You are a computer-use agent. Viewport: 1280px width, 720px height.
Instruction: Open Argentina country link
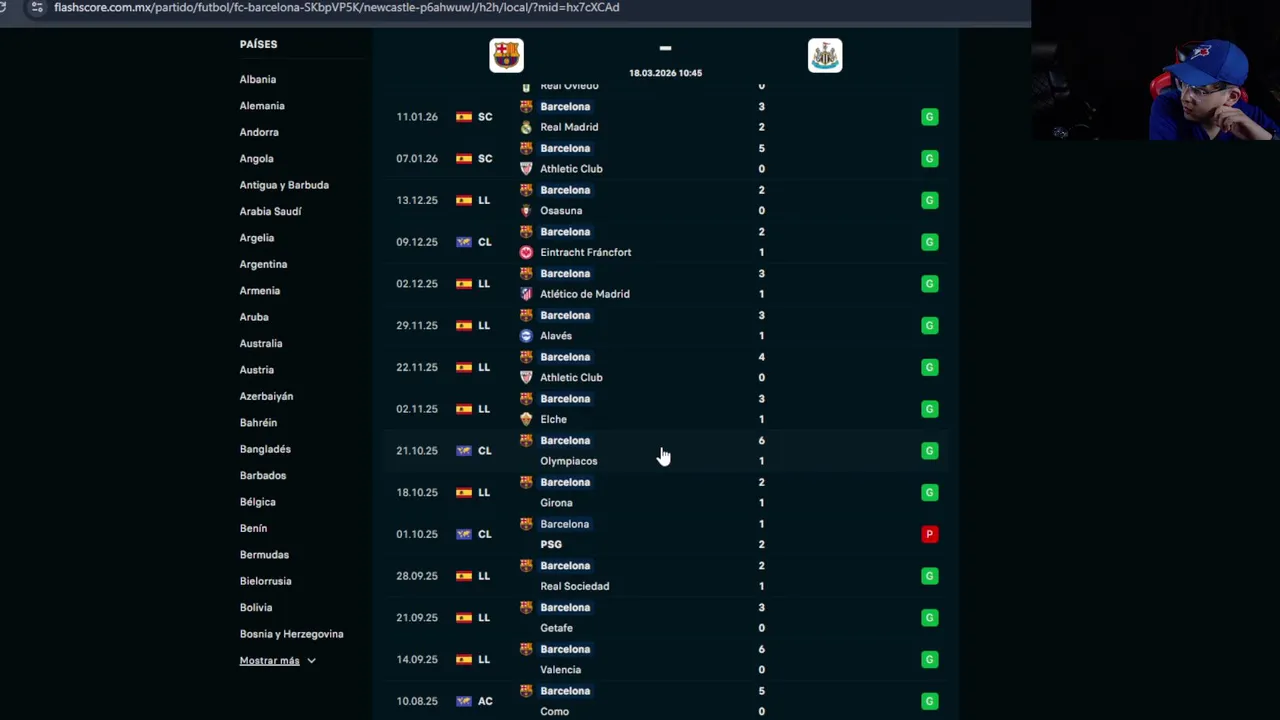point(263,264)
